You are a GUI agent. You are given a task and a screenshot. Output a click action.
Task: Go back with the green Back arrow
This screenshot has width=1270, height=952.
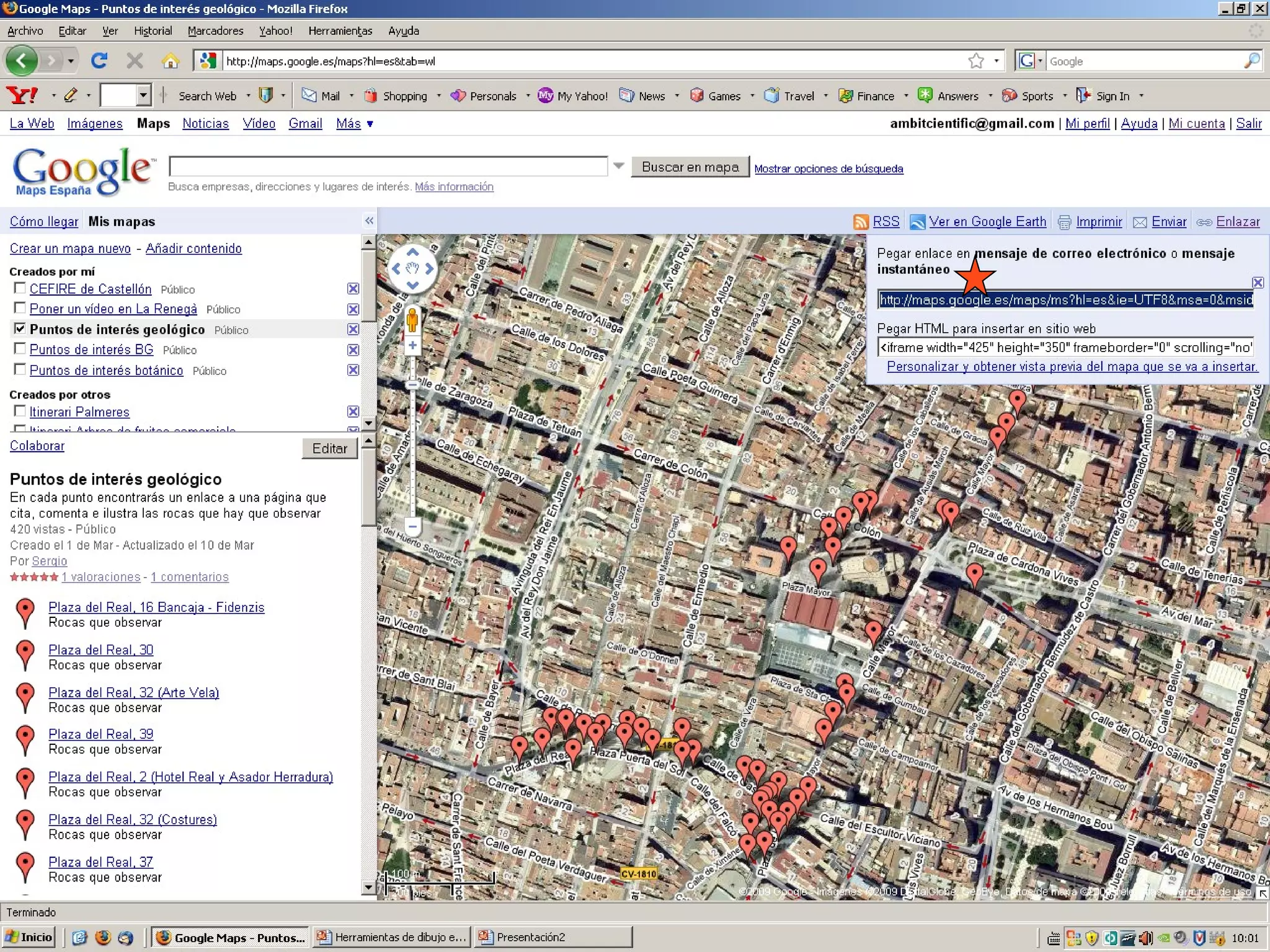point(22,61)
